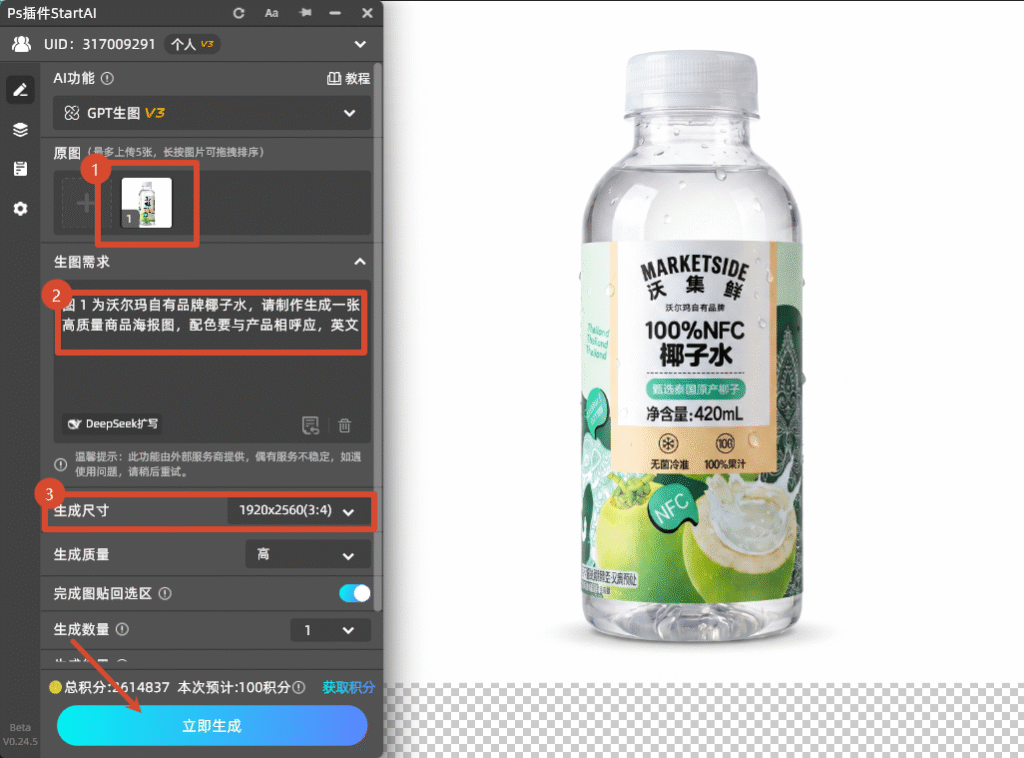
Task: Open the layers stack sidebar icon
Action: click(x=20, y=129)
